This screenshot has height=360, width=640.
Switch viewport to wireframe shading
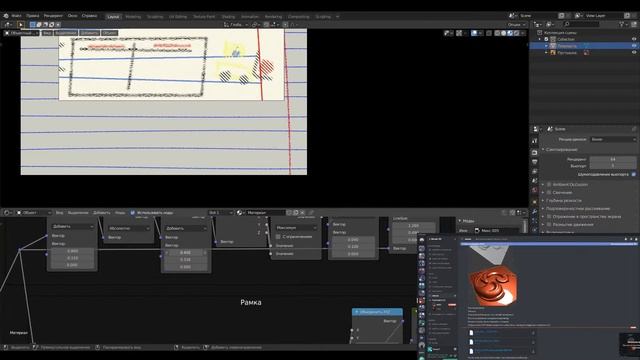point(498,33)
